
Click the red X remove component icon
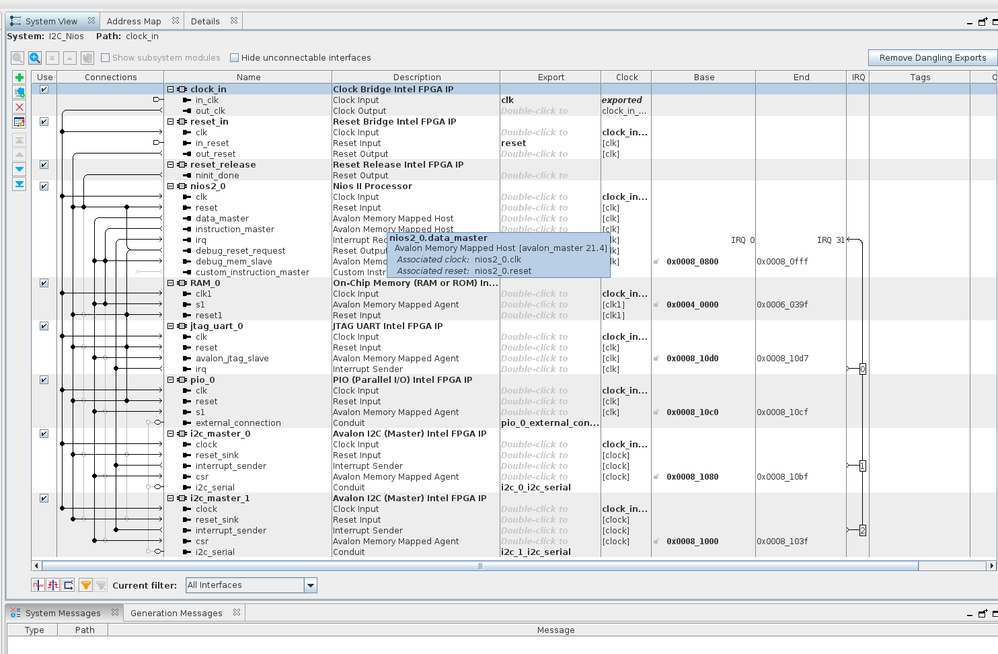(x=19, y=107)
